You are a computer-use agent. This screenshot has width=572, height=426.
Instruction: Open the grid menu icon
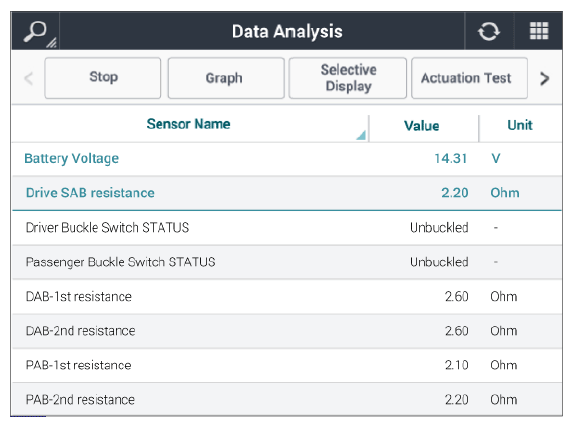tap(539, 31)
